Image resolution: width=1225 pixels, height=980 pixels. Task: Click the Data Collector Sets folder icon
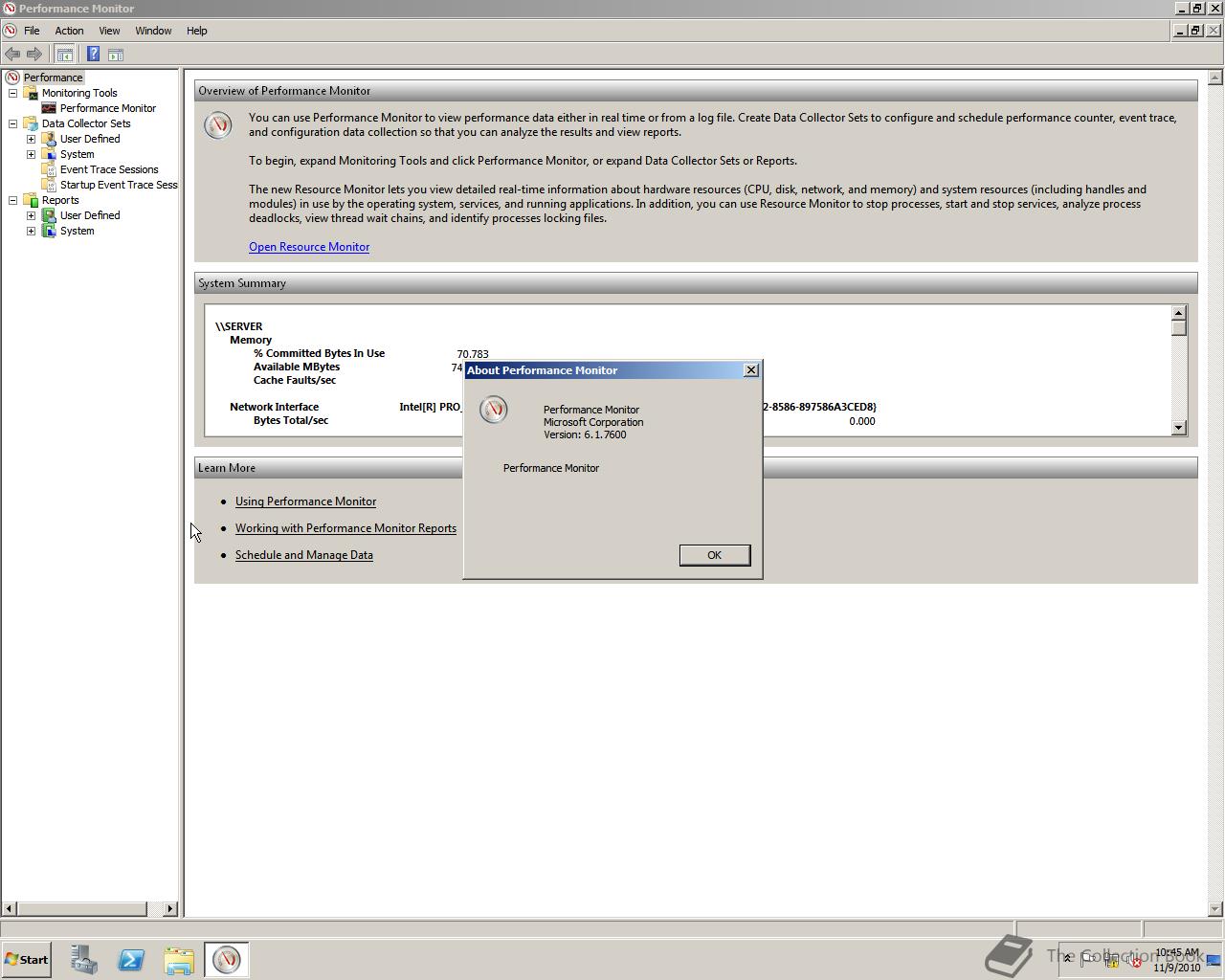[x=31, y=123]
